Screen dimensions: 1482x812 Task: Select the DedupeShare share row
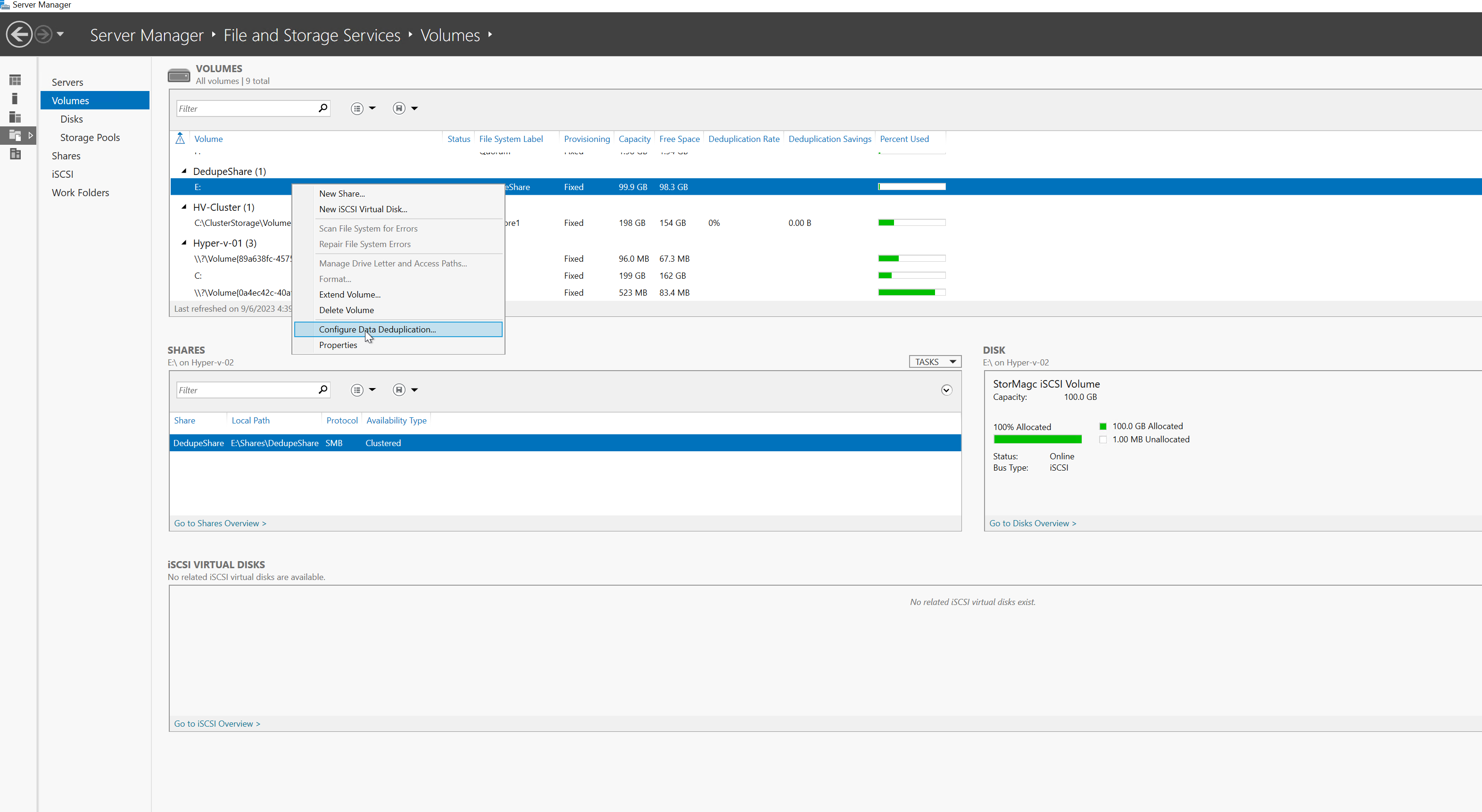coord(565,442)
